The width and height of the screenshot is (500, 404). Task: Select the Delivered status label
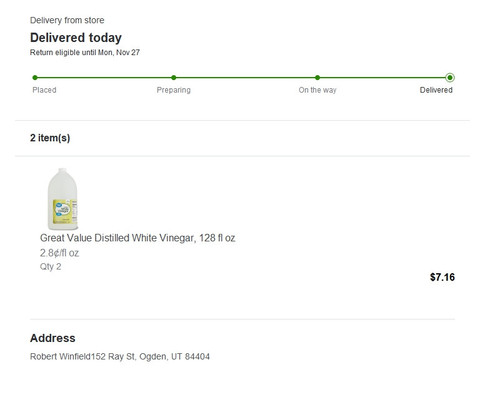(x=436, y=90)
